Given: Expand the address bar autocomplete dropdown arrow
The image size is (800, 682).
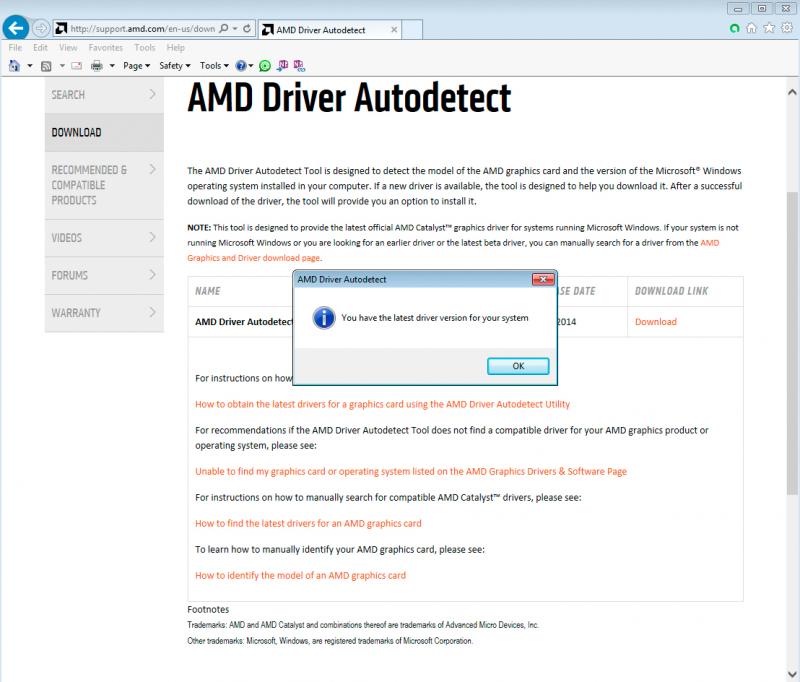Looking at the screenshot, I should (x=235, y=29).
